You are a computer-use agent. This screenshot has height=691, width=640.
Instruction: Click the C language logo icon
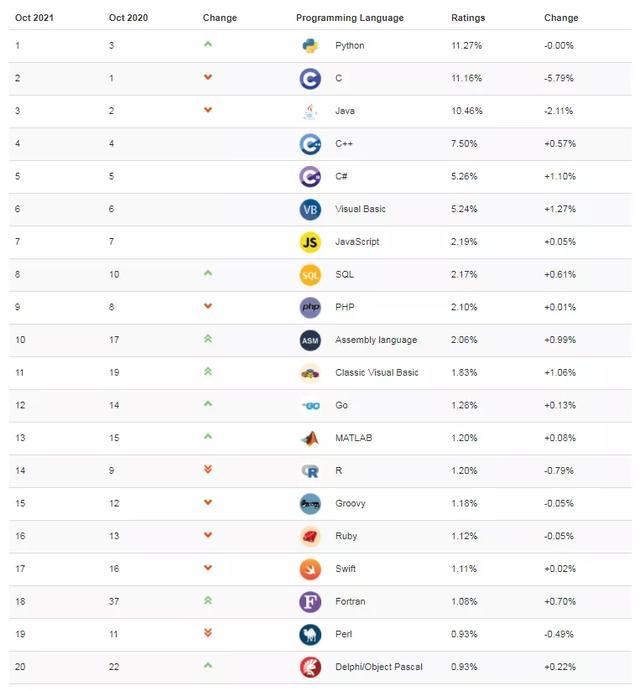click(x=310, y=78)
